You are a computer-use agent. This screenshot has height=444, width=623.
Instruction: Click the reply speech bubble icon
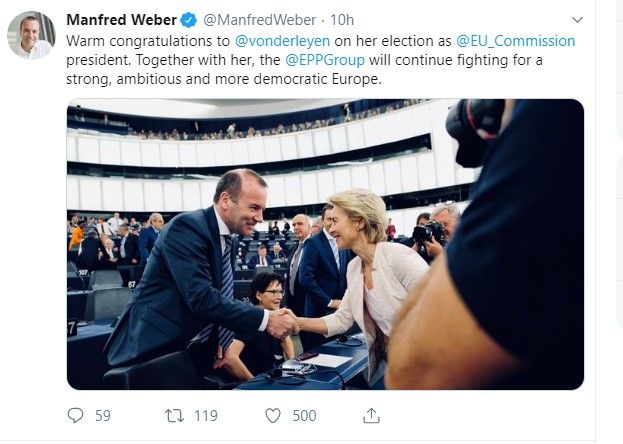click(75, 415)
